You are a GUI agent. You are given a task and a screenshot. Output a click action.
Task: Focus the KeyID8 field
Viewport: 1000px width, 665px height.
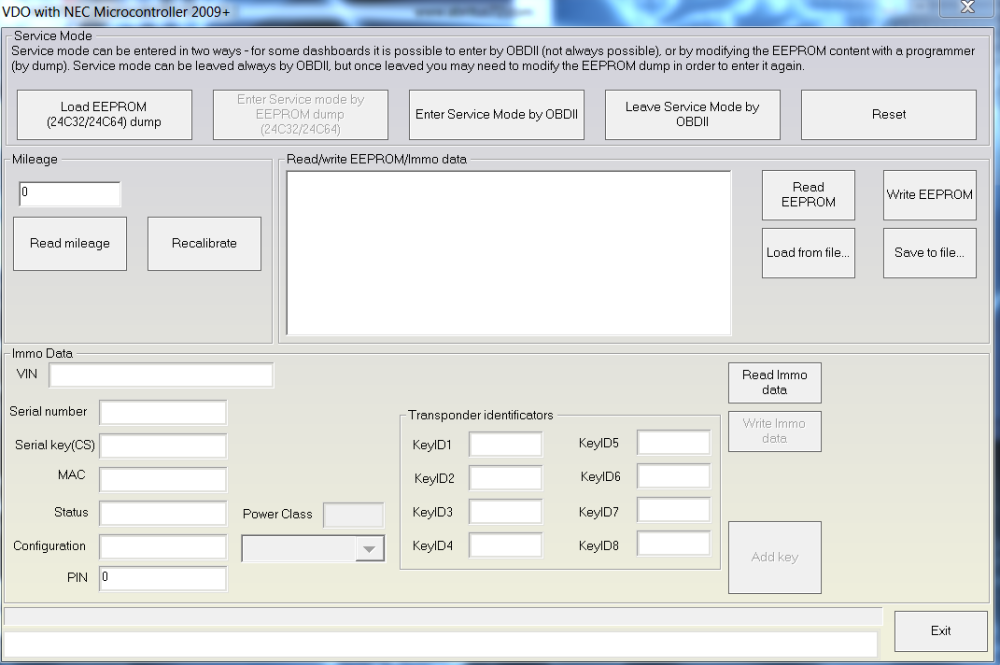coord(673,543)
